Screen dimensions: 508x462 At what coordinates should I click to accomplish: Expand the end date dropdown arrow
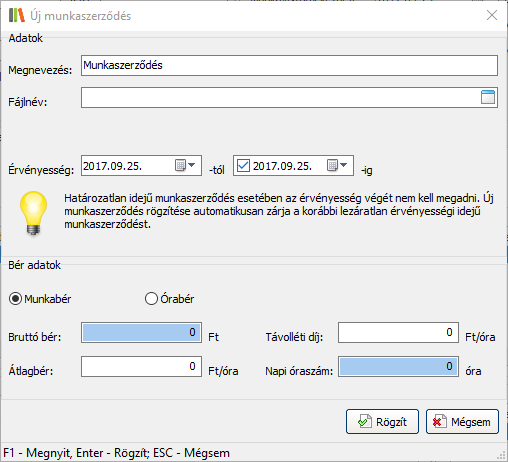click(x=344, y=165)
